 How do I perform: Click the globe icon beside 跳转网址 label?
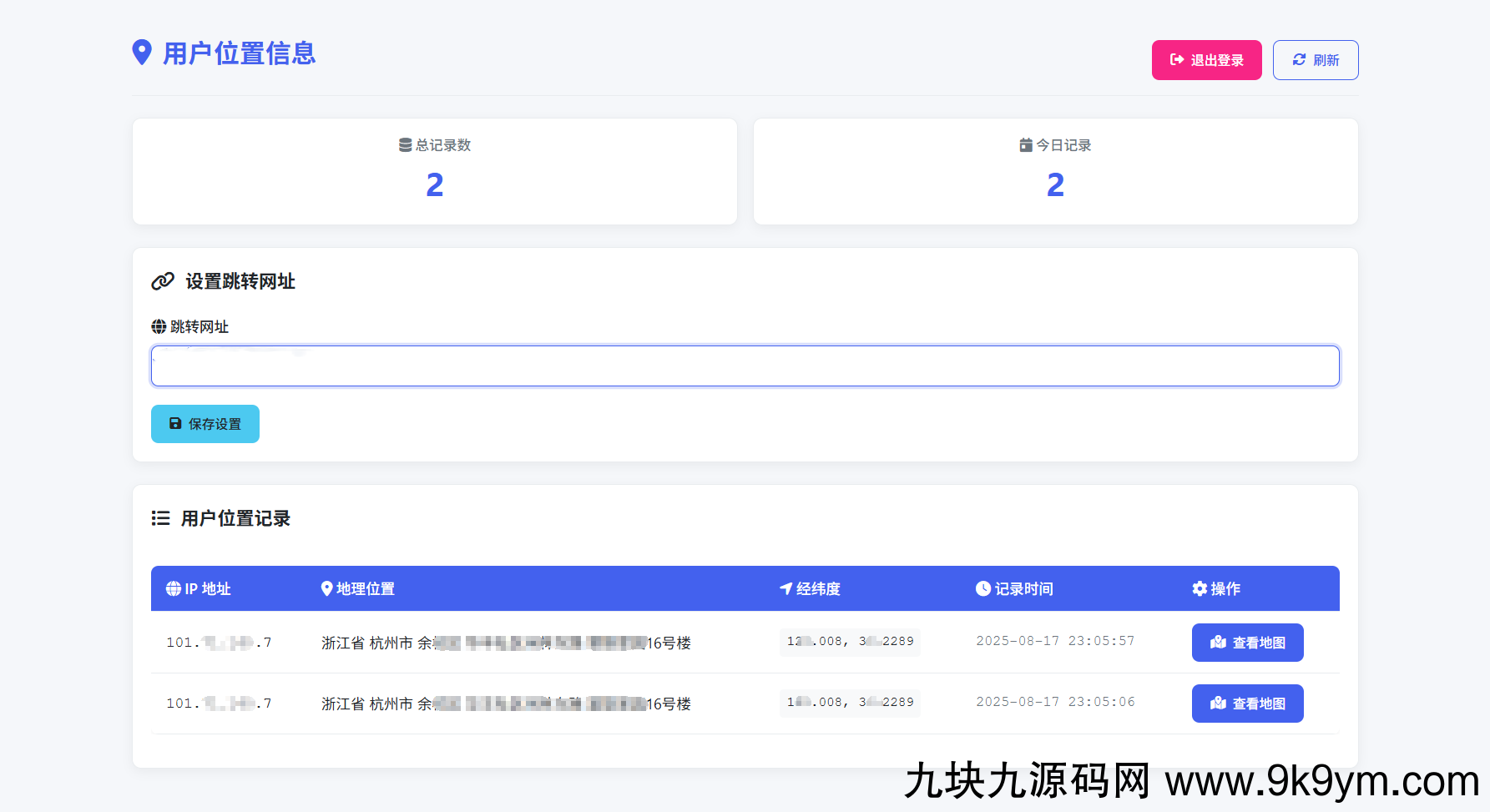(x=159, y=326)
